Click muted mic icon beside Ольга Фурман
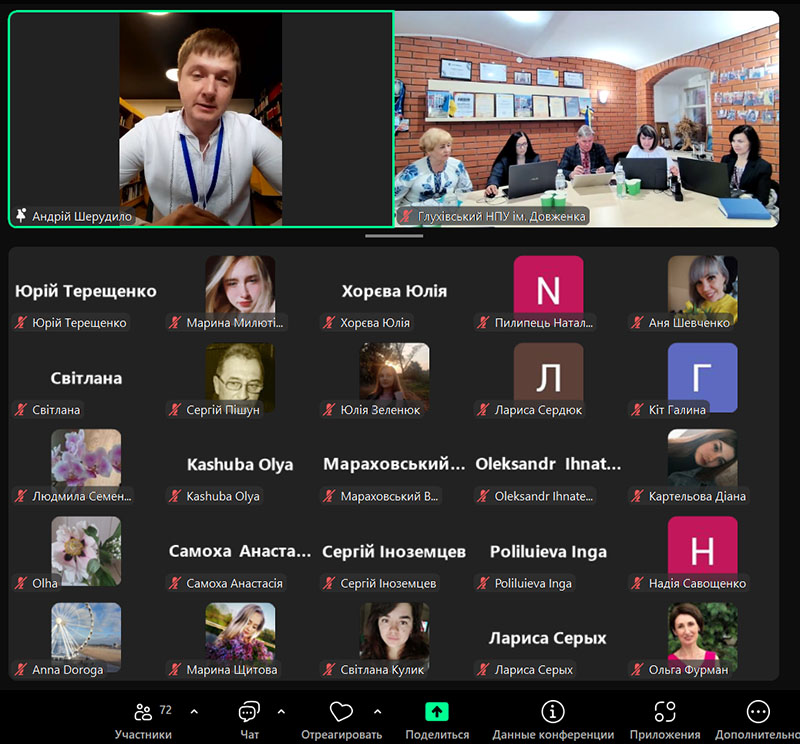This screenshot has width=800, height=744. (637, 669)
